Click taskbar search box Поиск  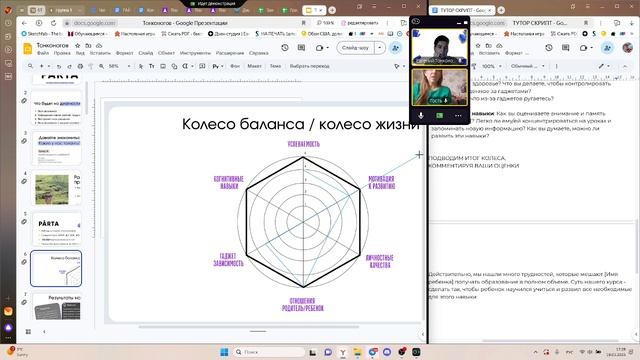(x=269, y=352)
